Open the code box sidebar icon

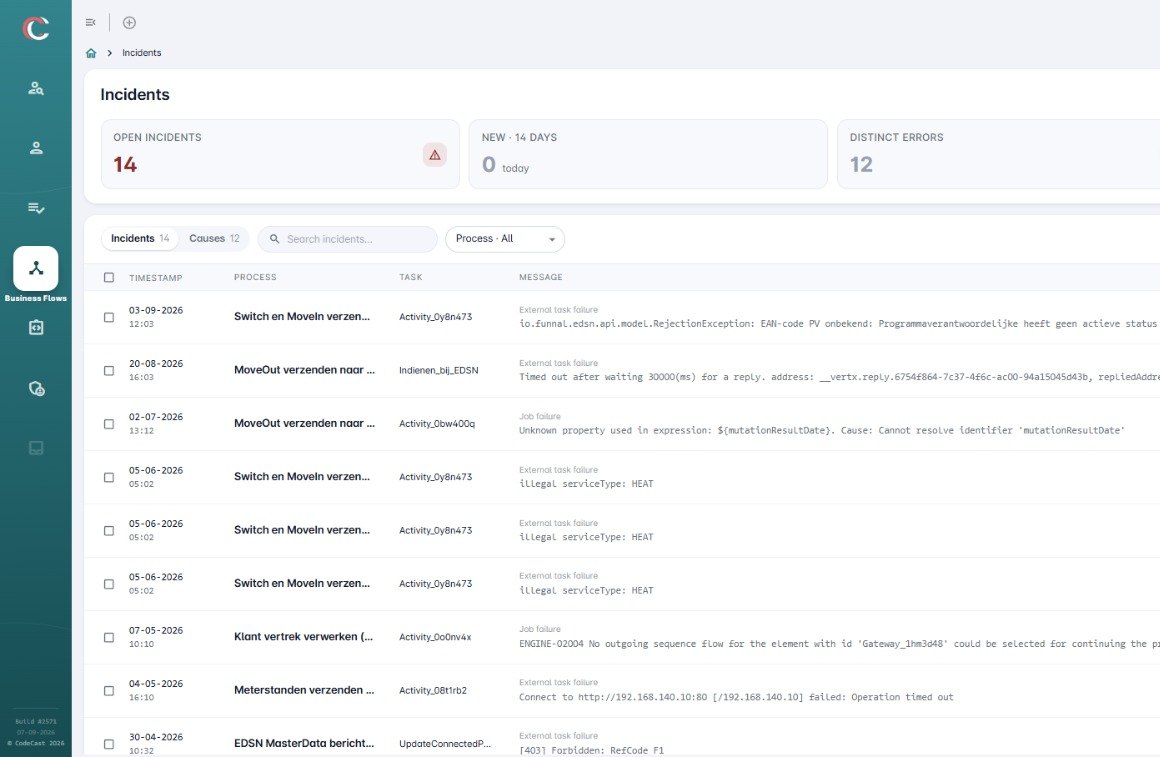click(36, 328)
